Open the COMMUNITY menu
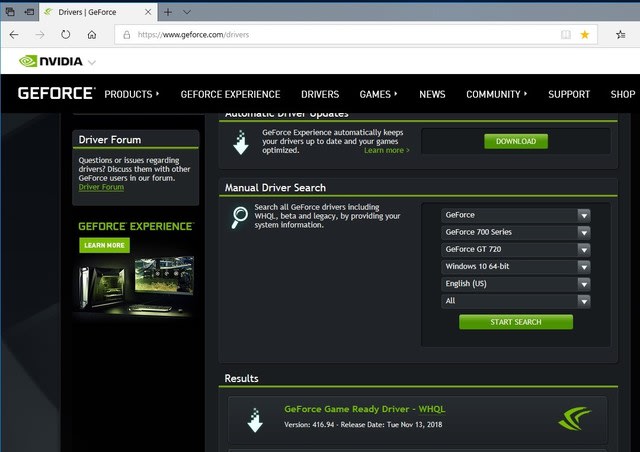The image size is (640, 452). 496,94
